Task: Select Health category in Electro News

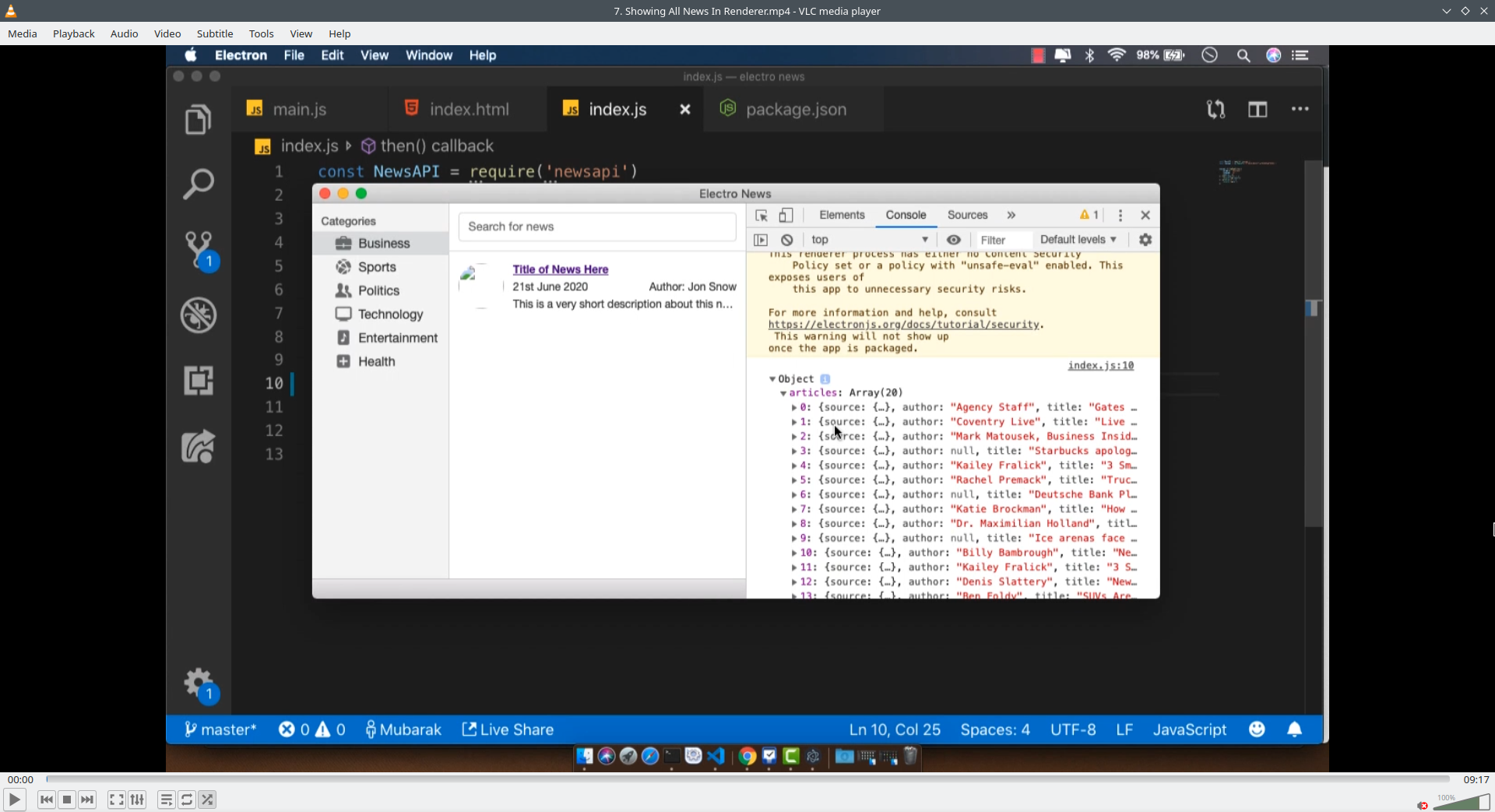Action: (x=381, y=361)
